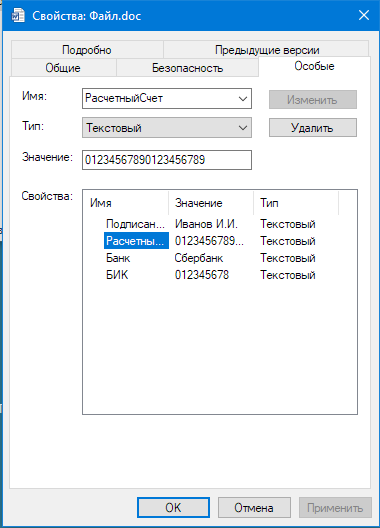Image resolution: width=380 pixels, height=528 pixels.
Task: Sort by the Значение column header
Action: [x=211, y=203]
